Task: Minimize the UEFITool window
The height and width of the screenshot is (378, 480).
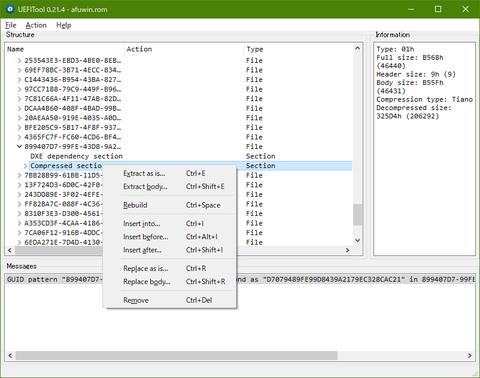Action: pos(411,9)
